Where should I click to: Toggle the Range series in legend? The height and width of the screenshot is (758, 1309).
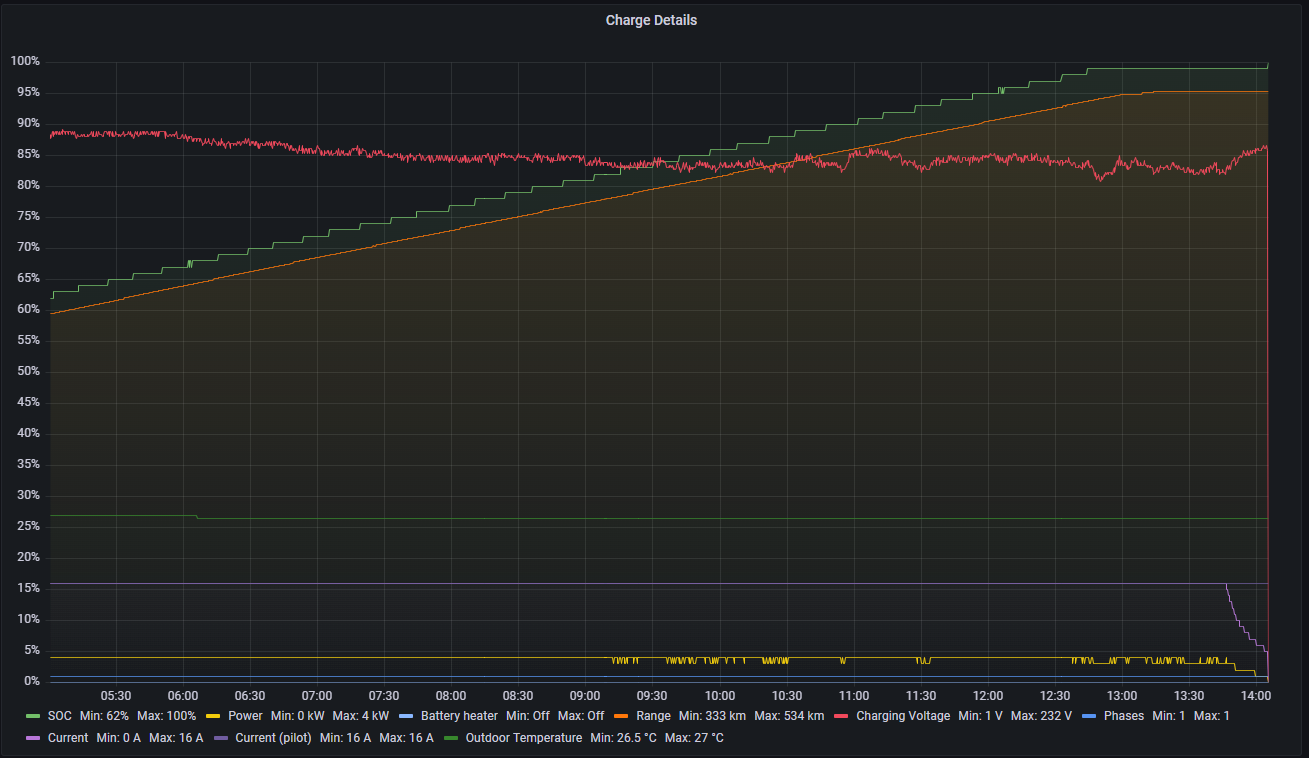(653, 716)
